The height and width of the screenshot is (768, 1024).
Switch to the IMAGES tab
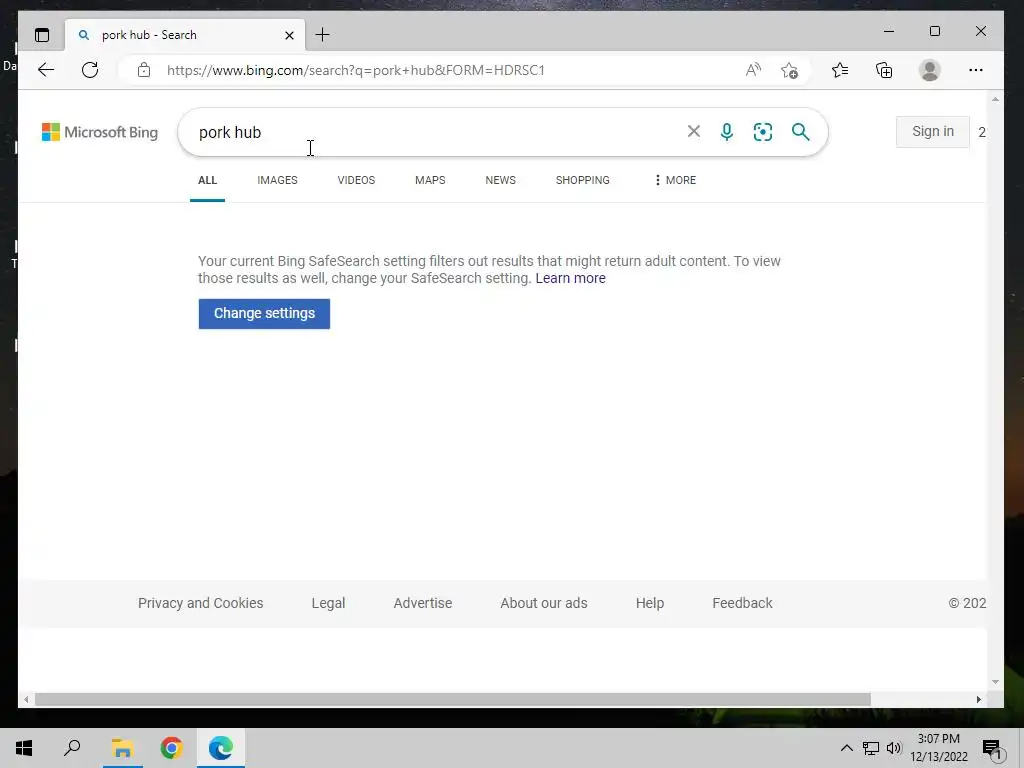[277, 180]
